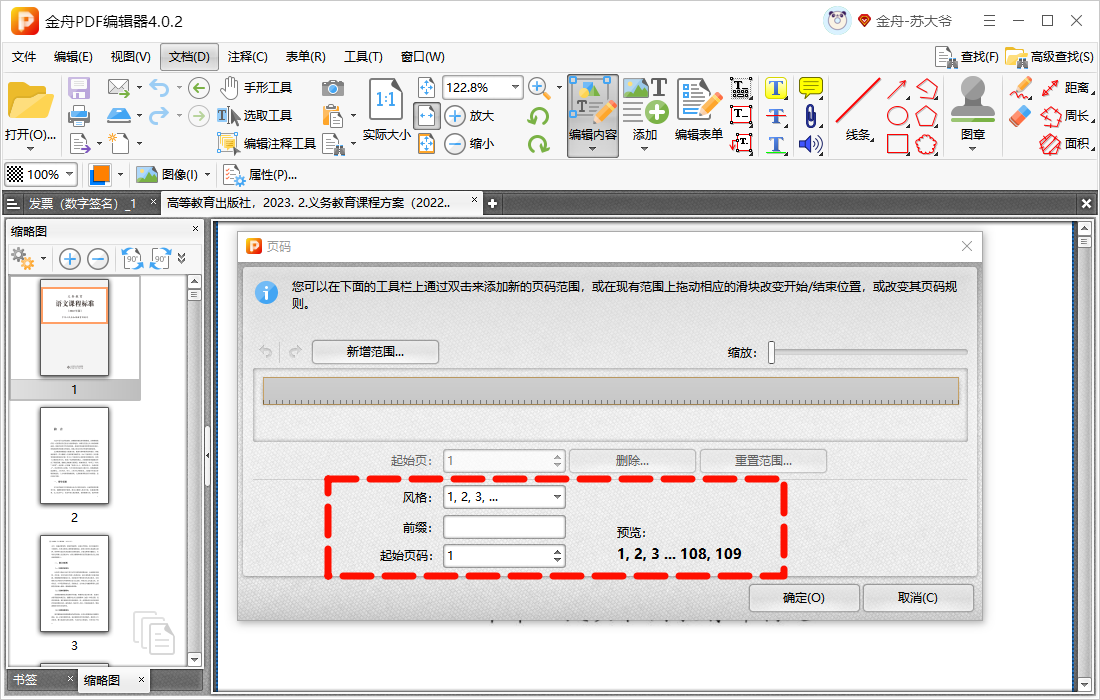Expand the 打开(O) open dropdown arrow
Image resolution: width=1100 pixels, height=700 pixels.
pos(30,149)
